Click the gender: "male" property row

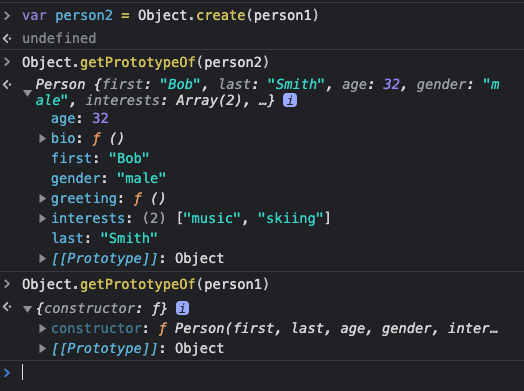pyautogui.click(x=108, y=178)
